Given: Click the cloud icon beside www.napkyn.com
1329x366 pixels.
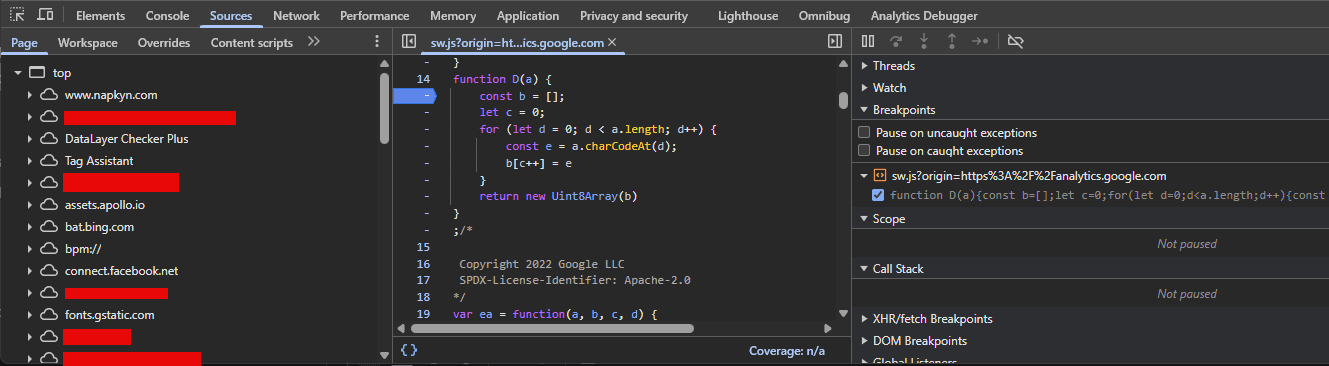Looking at the screenshot, I should (49, 95).
